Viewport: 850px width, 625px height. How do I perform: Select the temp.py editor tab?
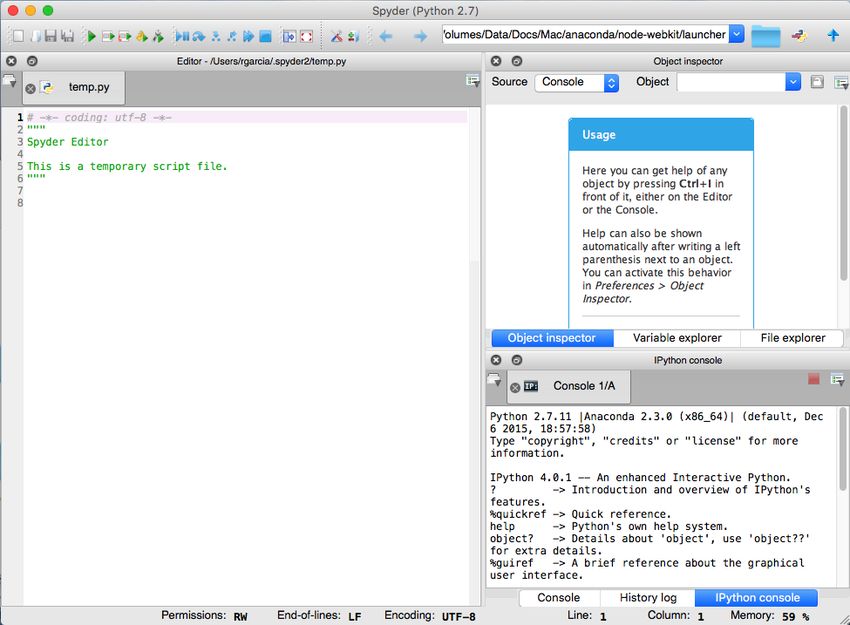coord(74,87)
